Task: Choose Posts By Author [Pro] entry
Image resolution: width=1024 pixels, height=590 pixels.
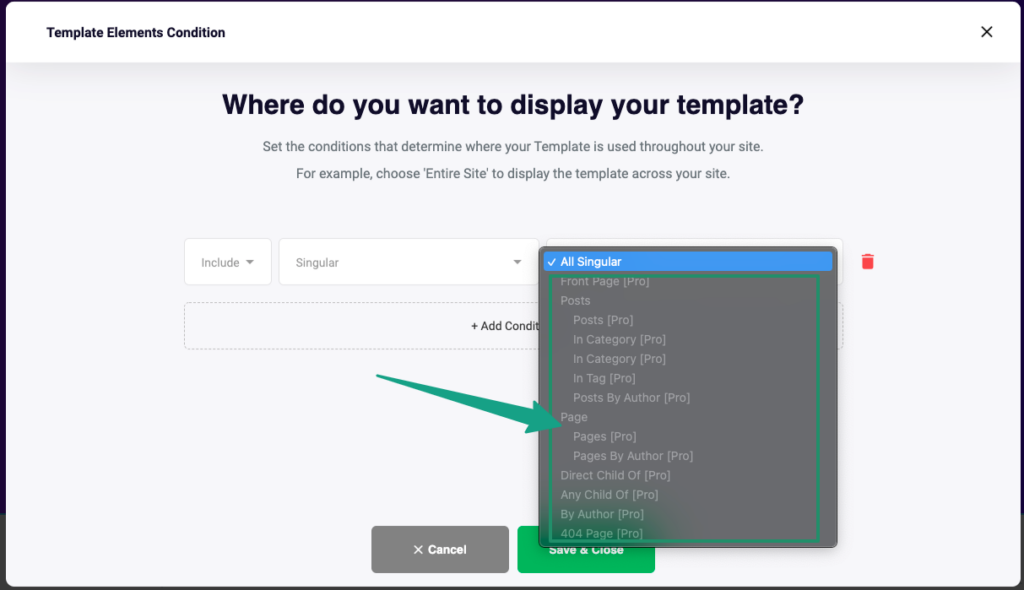Action: click(x=631, y=398)
